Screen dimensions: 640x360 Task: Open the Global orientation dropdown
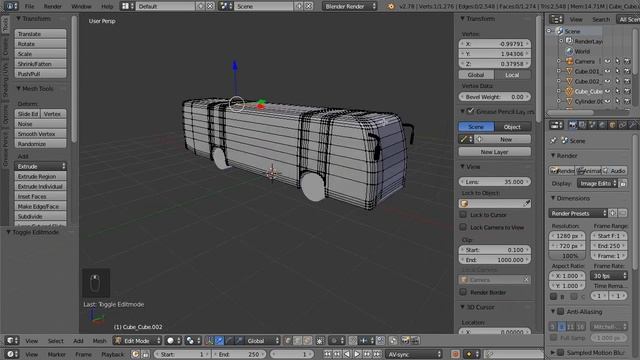pyautogui.click(x=262, y=340)
